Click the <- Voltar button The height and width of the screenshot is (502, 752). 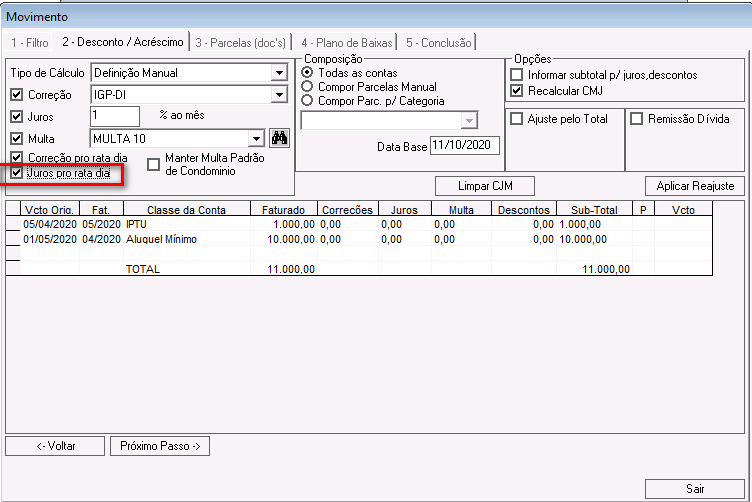tap(55, 446)
